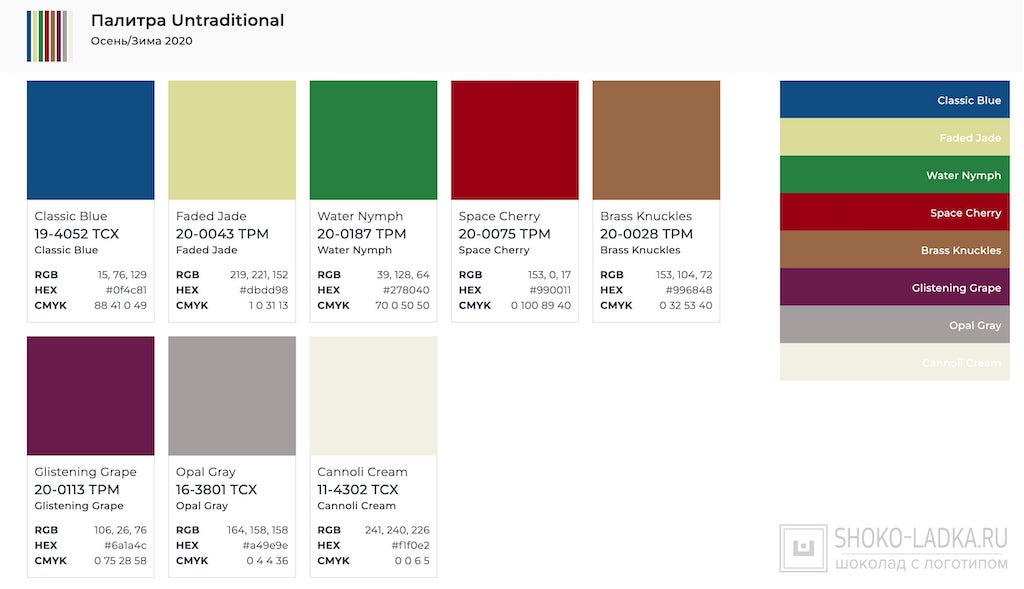Click the Opal Gray square swatch

pyautogui.click(x=232, y=396)
